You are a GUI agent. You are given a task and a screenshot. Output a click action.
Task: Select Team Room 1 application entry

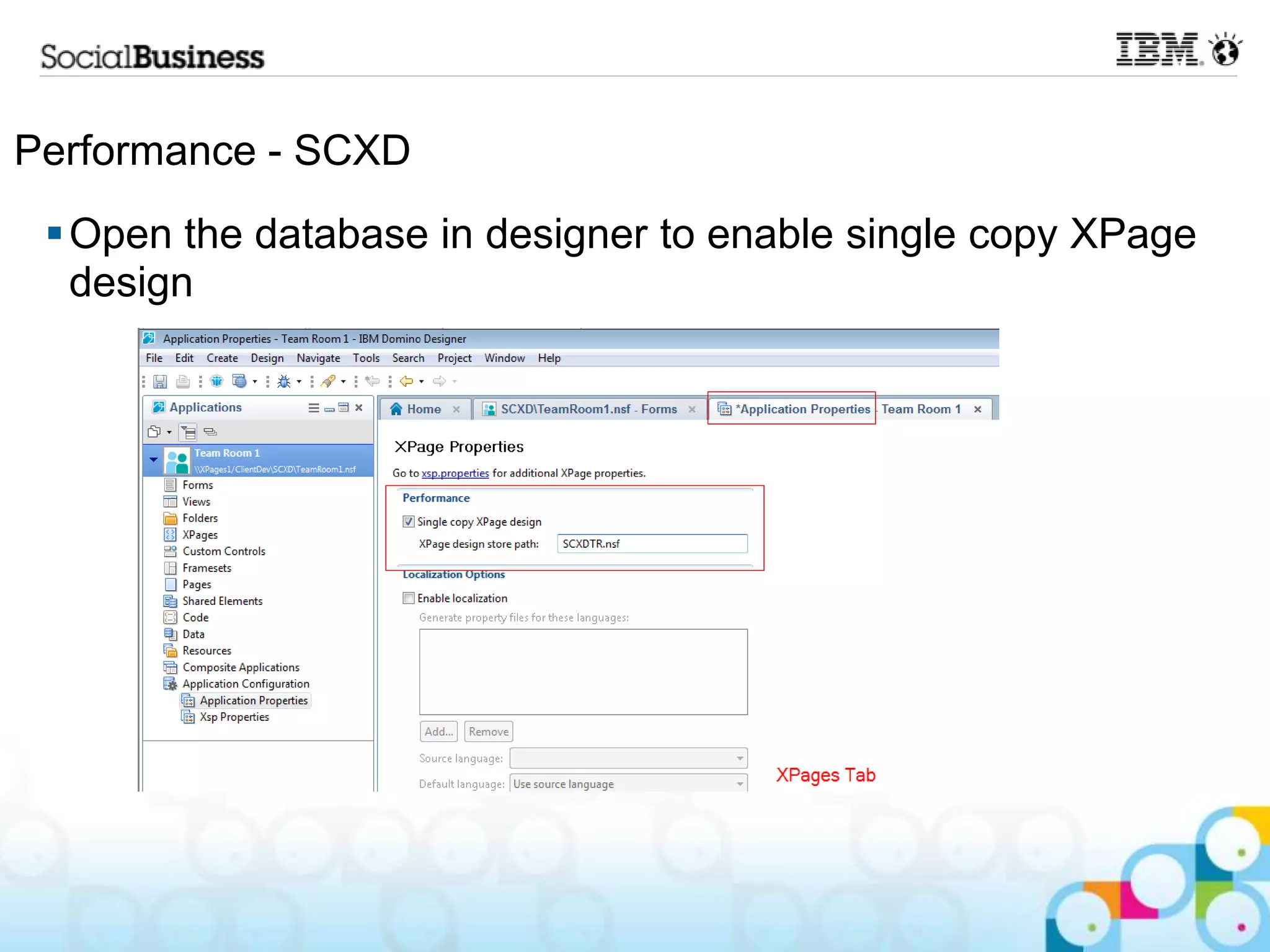(x=258, y=461)
